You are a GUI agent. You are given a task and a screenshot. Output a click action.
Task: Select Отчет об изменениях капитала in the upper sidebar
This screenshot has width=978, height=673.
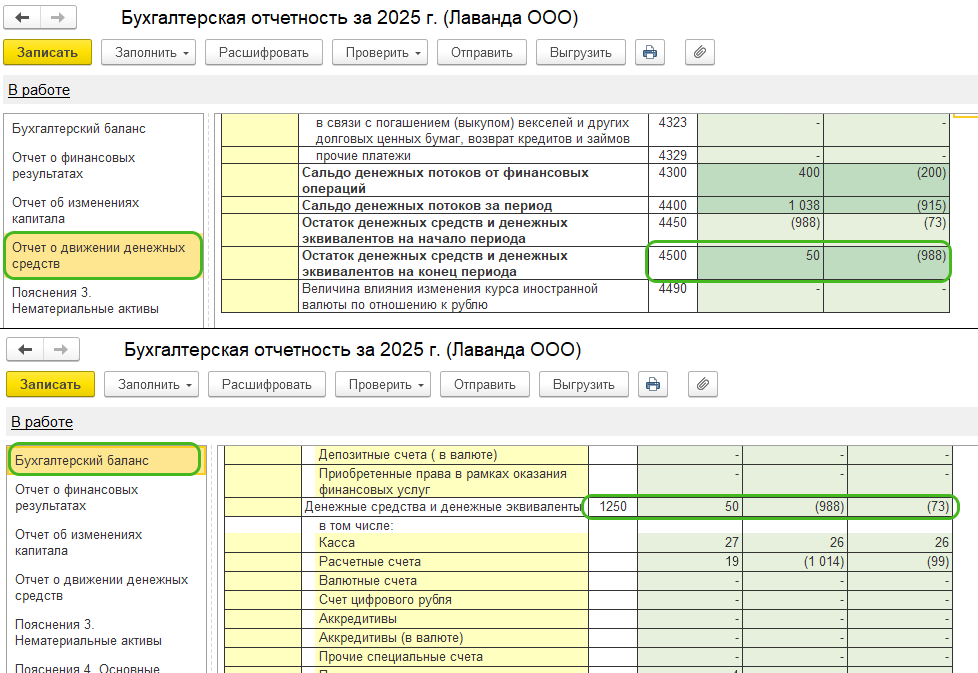pyautogui.click(x=75, y=210)
